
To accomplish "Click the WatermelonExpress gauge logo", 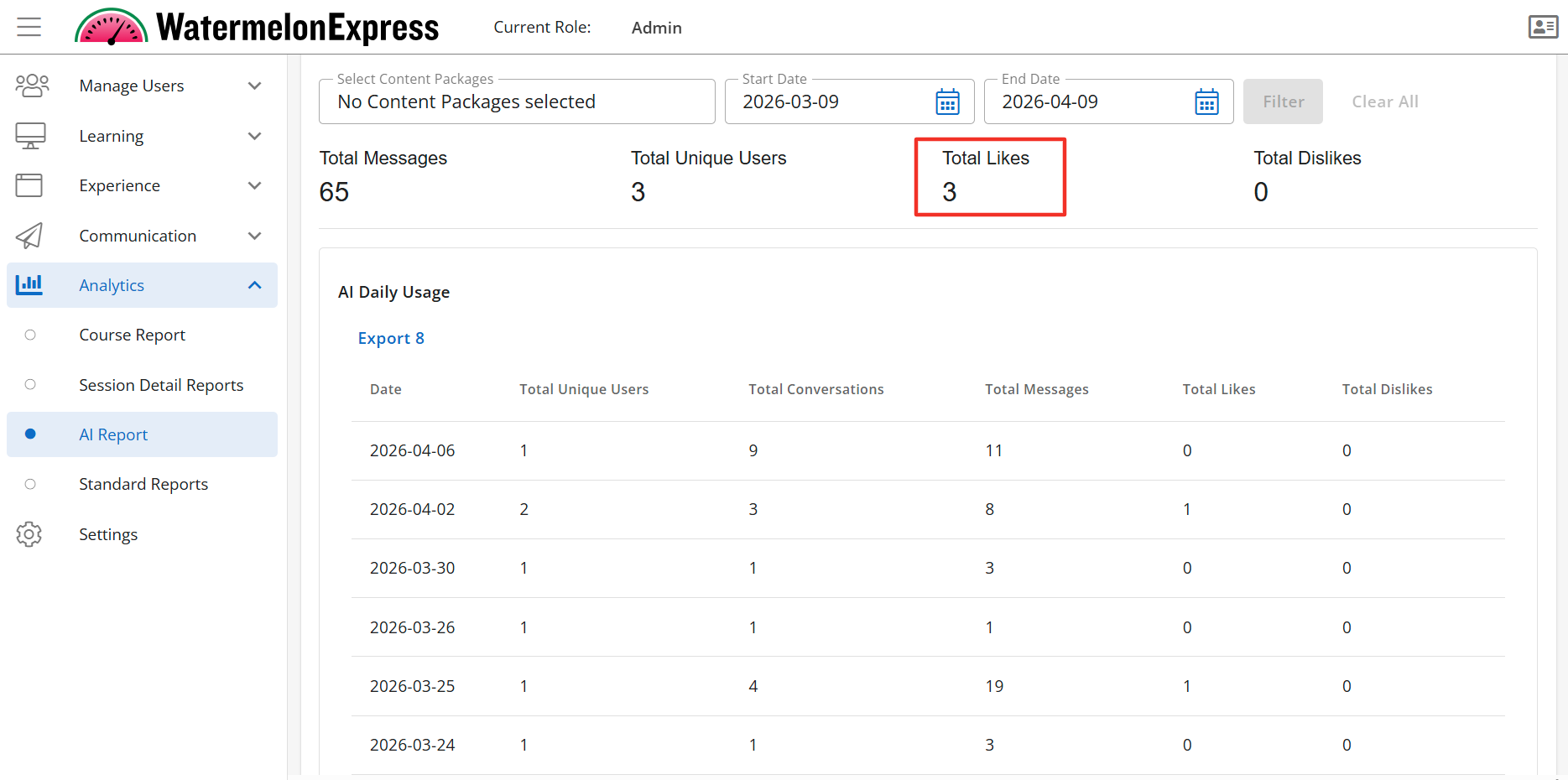I will click(112, 27).
